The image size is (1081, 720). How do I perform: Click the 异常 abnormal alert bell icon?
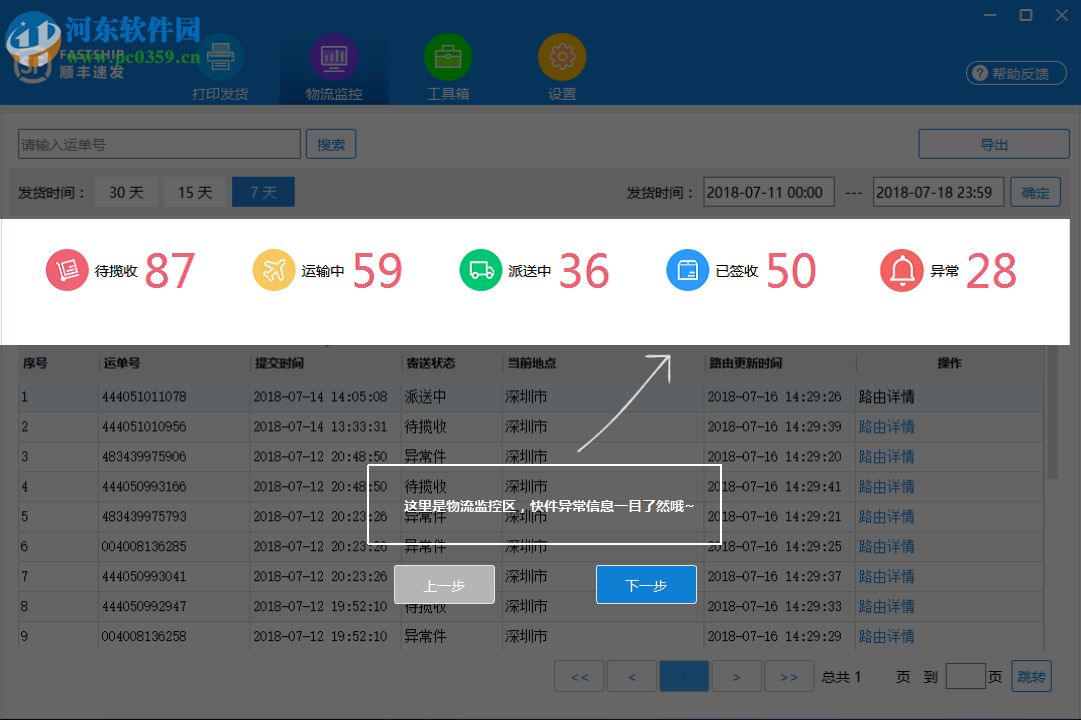tap(901, 270)
